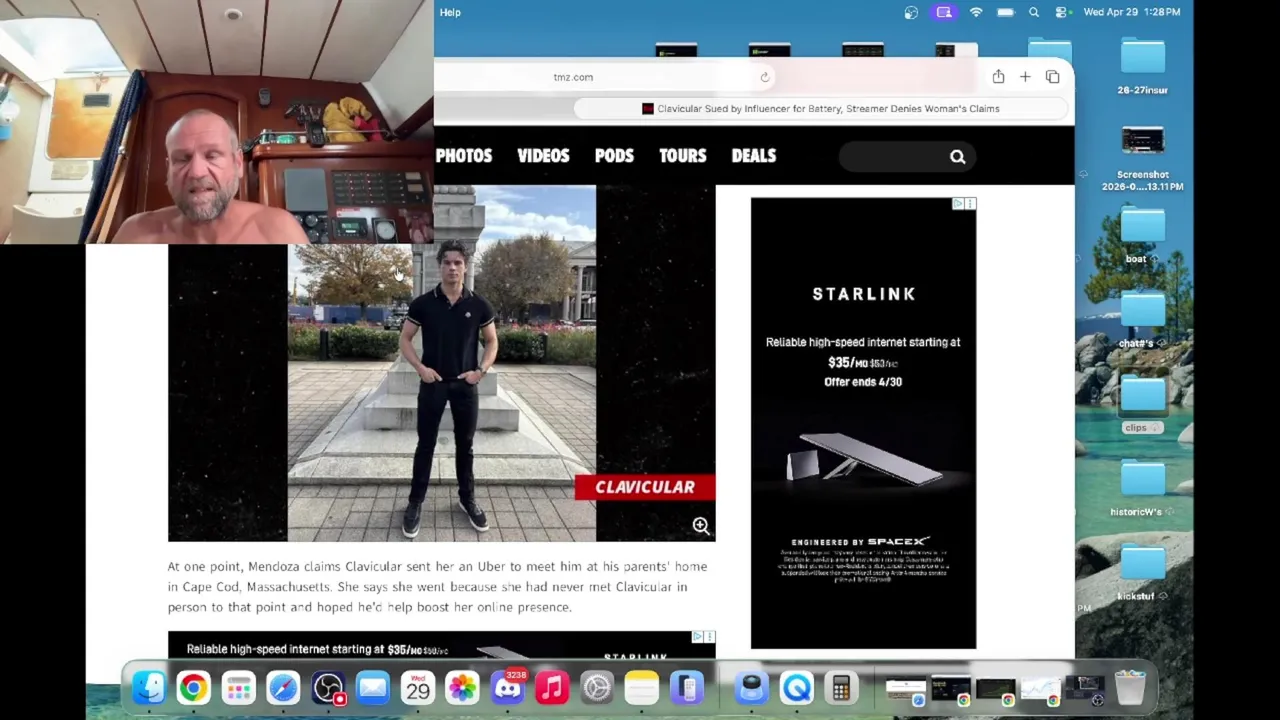This screenshot has width=1280, height=720.
Task: Open PODS section in TMZ nav
Action: point(614,156)
